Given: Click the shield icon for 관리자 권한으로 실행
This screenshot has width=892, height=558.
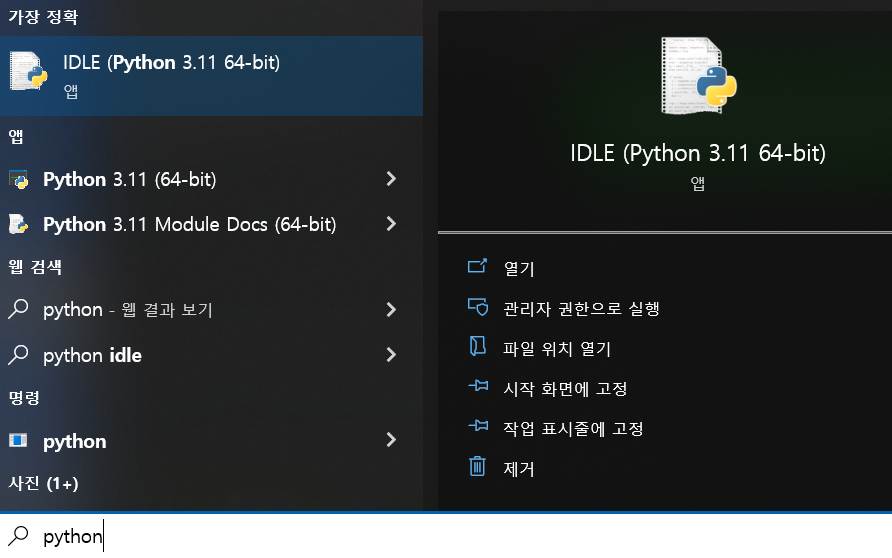Looking at the screenshot, I should pyautogui.click(x=478, y=307).
